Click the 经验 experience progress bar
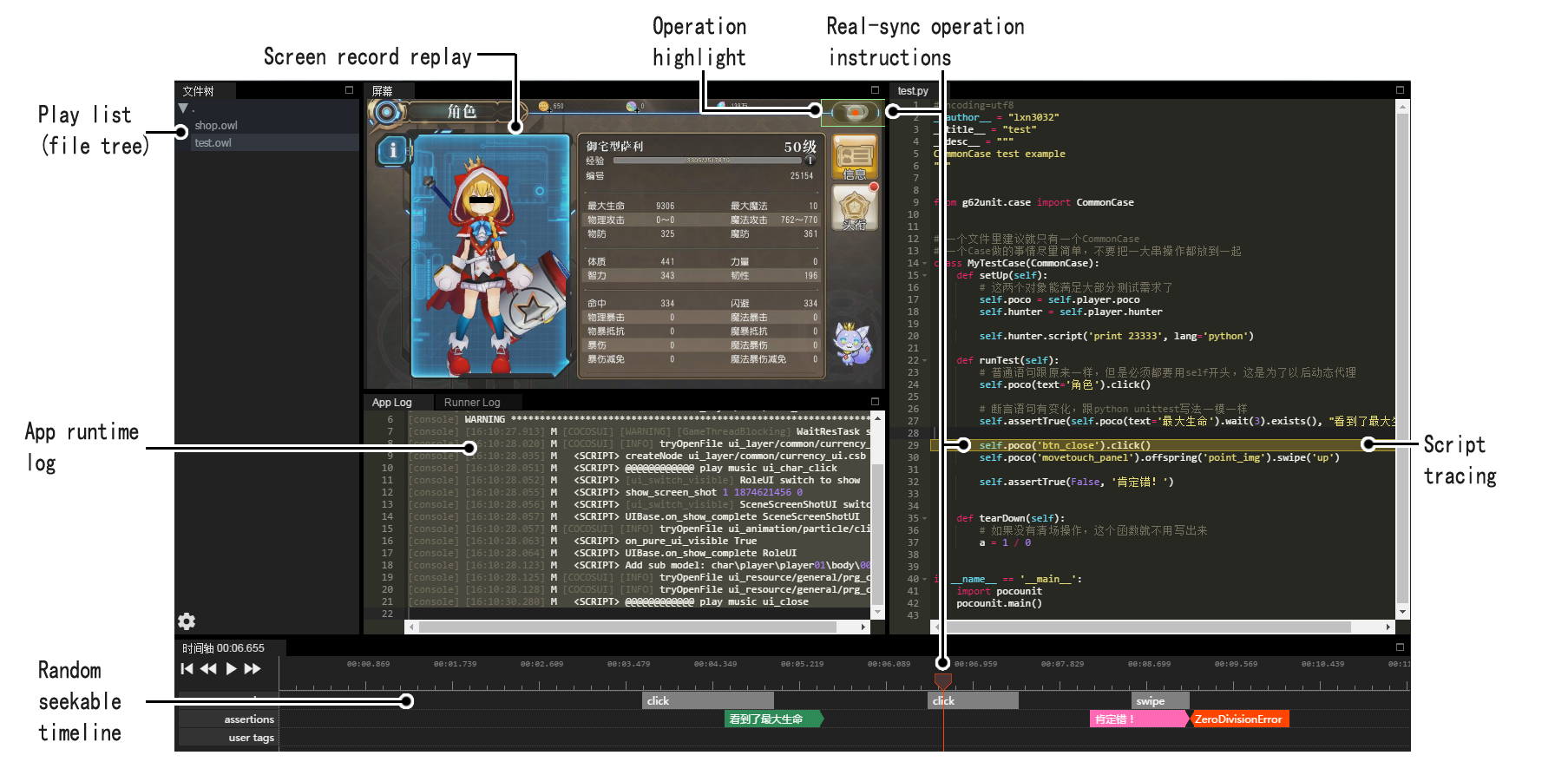 click(709, 161)
